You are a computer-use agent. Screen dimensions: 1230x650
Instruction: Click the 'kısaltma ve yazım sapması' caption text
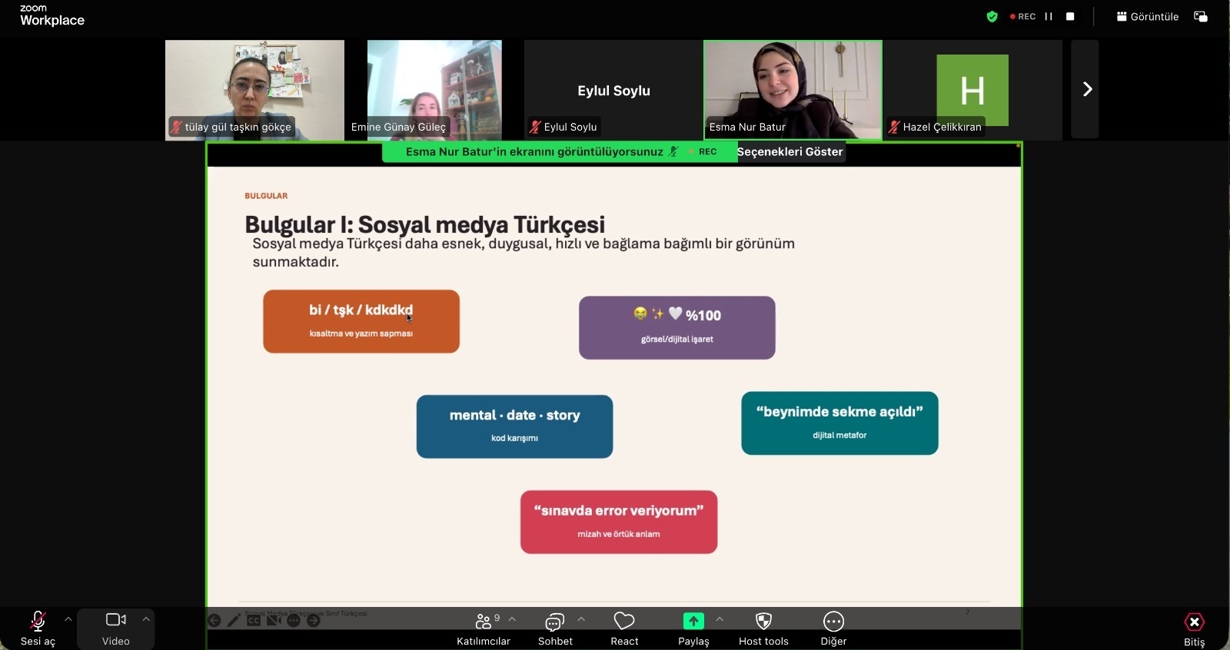(361, 333)
